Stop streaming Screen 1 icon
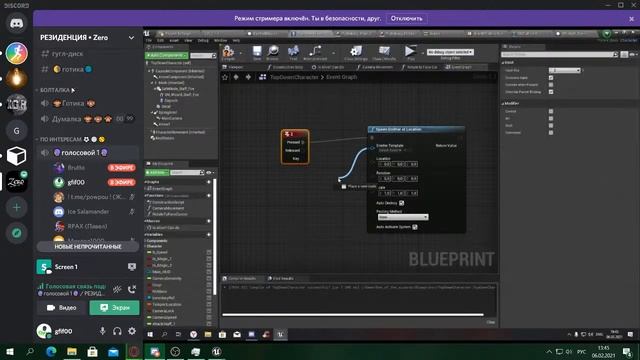The height and width of the screenshot is (360, 640). (x=132, y=267)
